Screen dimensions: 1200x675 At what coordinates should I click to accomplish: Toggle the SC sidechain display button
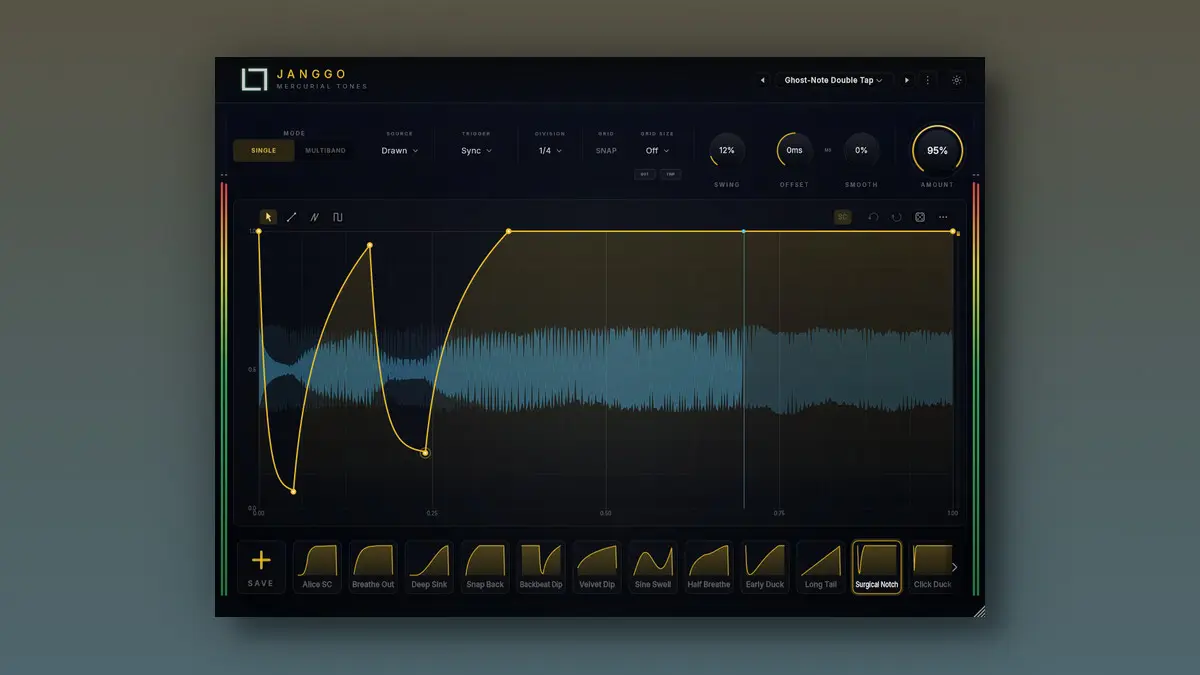coord(843,217)
